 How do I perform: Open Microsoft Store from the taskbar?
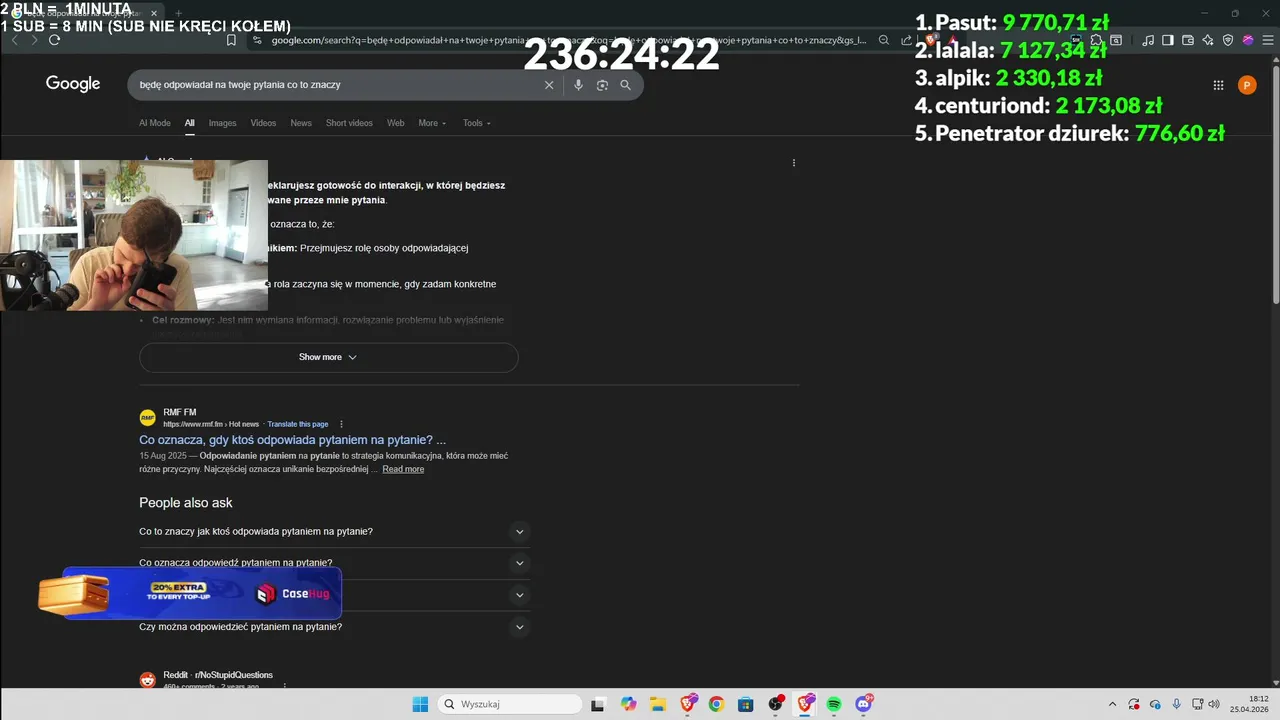pos(745,704)
